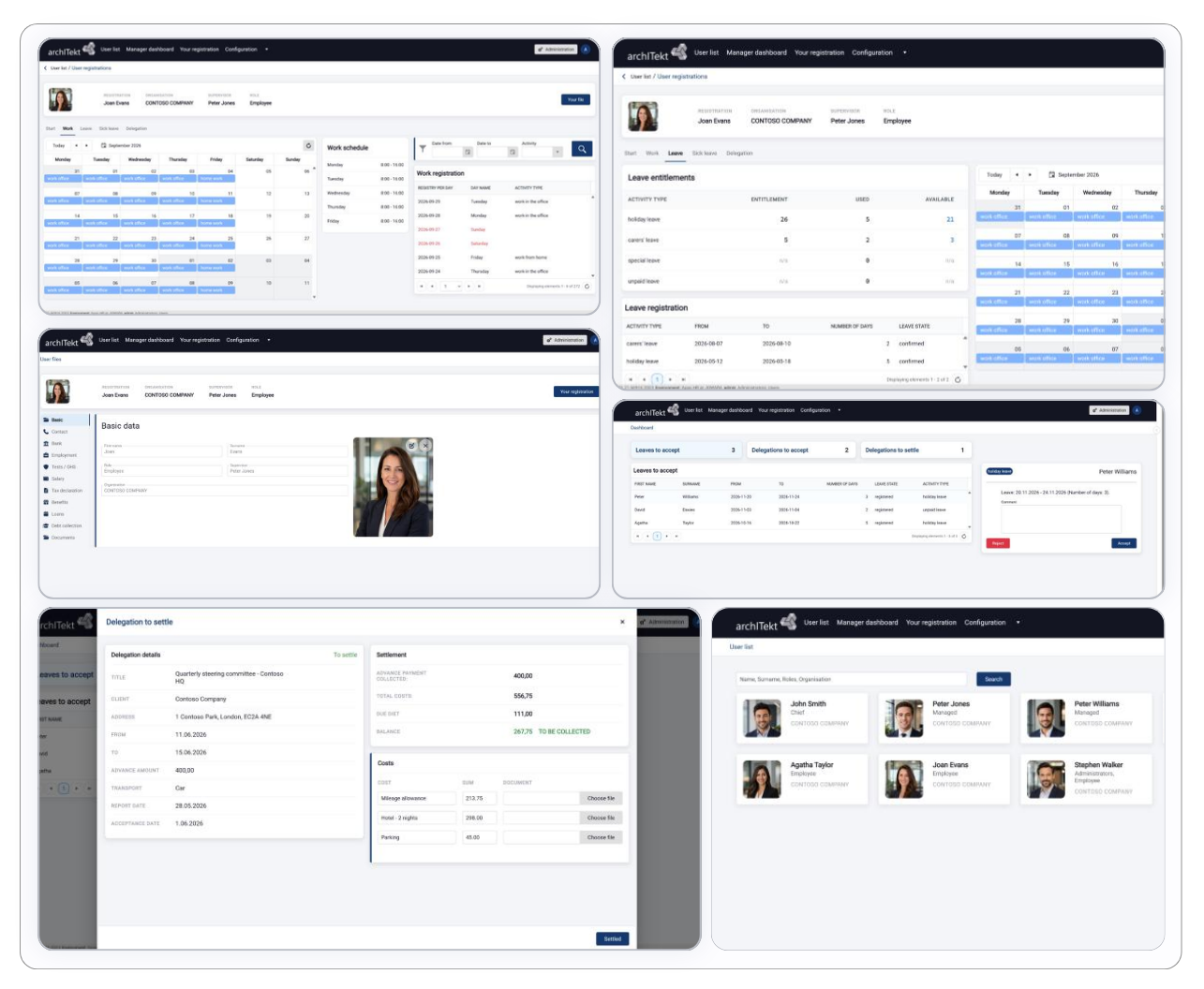This screenshot has height=989, width=1204.
Task: Expand Configuration arrow in user files window
Action: pyautogui.click(x=268, y=340)
